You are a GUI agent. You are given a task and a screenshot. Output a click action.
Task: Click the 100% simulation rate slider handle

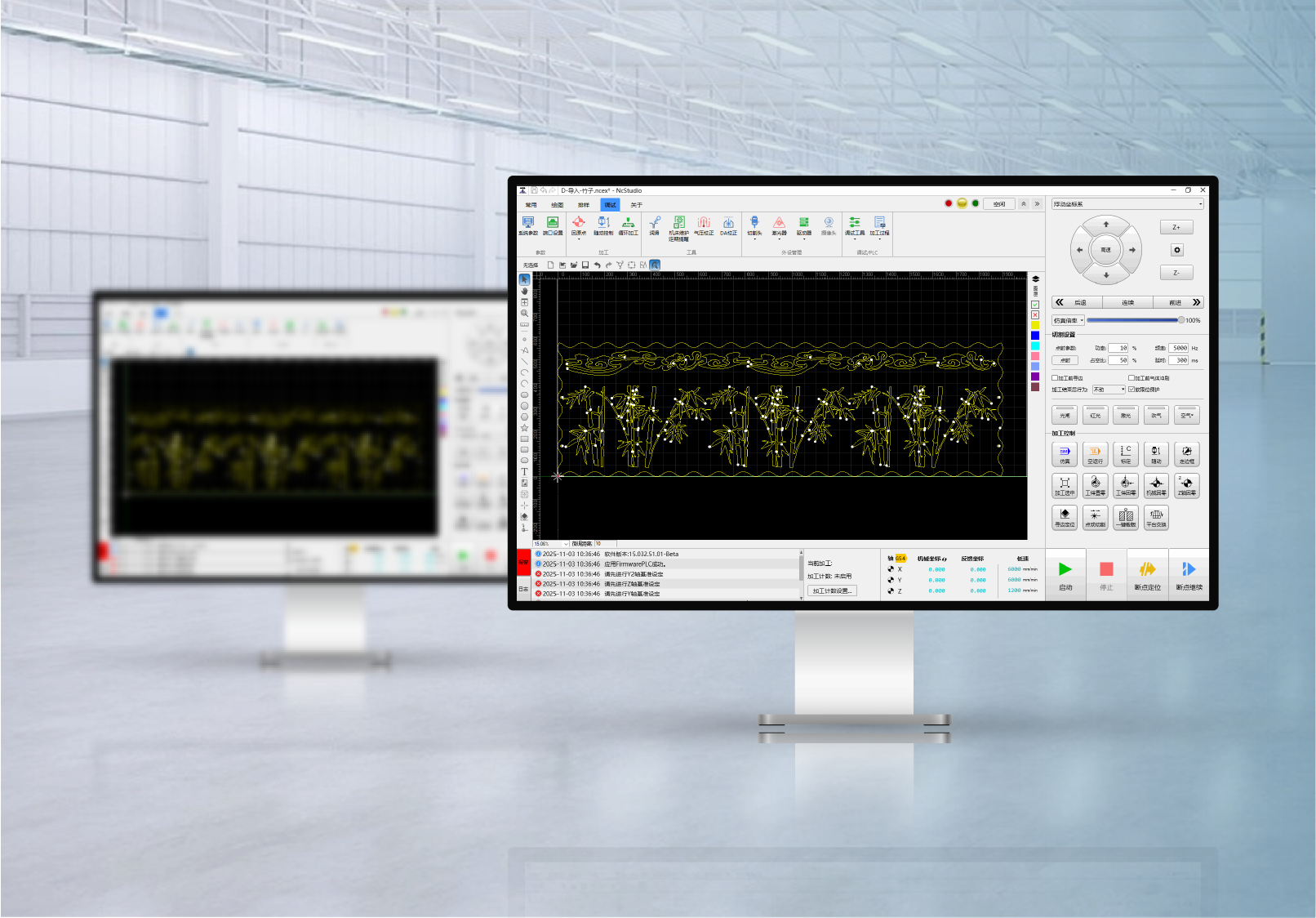click(1180, 320)
